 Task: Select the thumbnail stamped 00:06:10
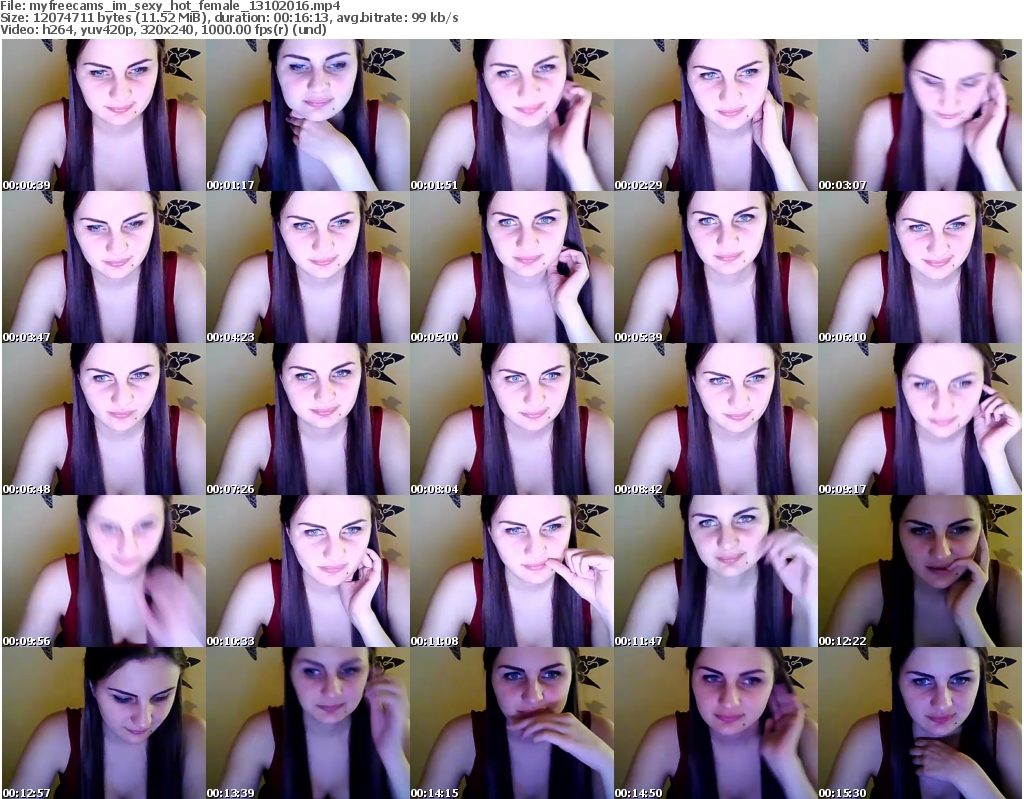pyautogui.click(x=920, y=267)
